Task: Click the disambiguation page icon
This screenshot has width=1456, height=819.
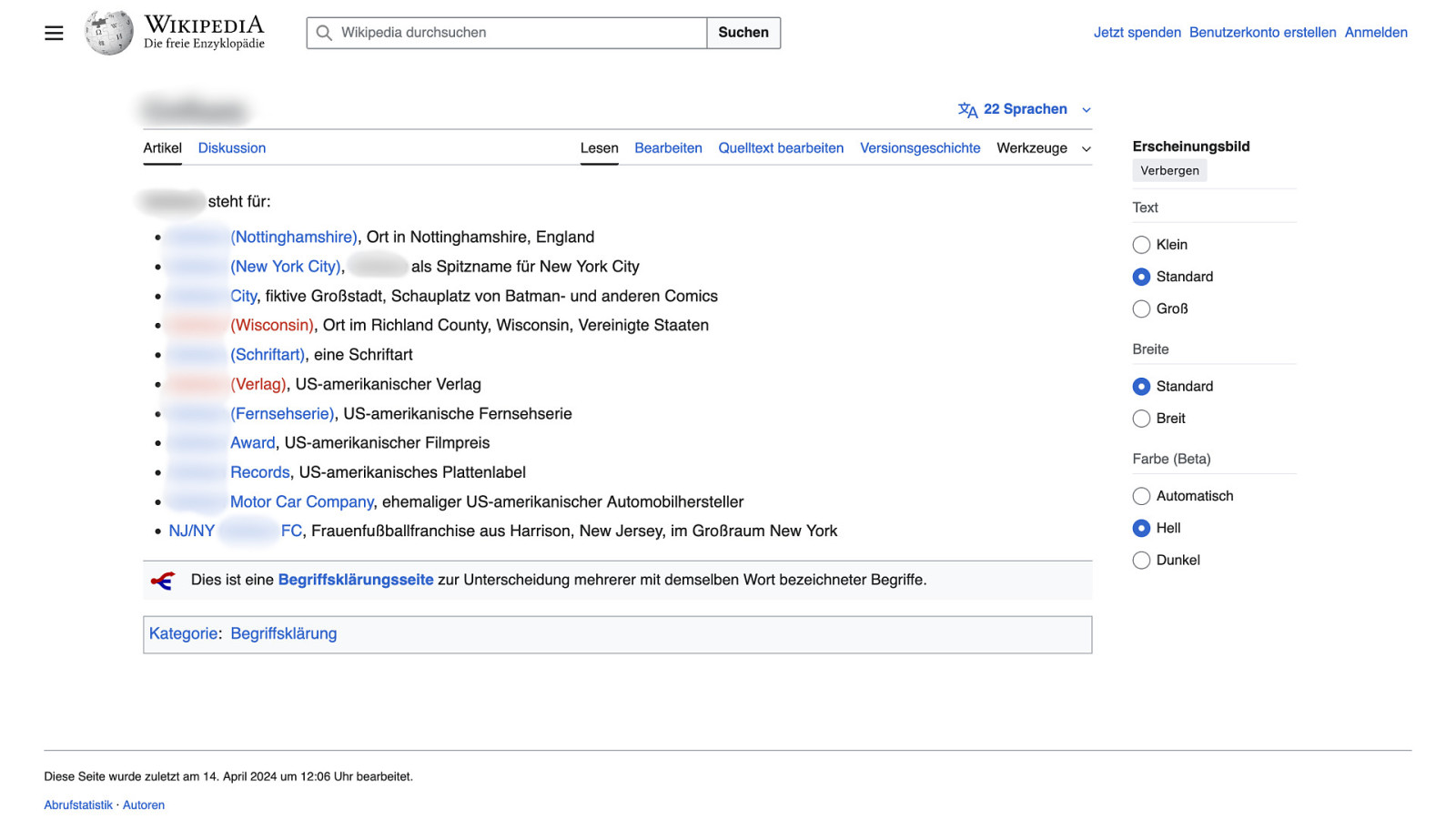Action: tap(163, 581)
